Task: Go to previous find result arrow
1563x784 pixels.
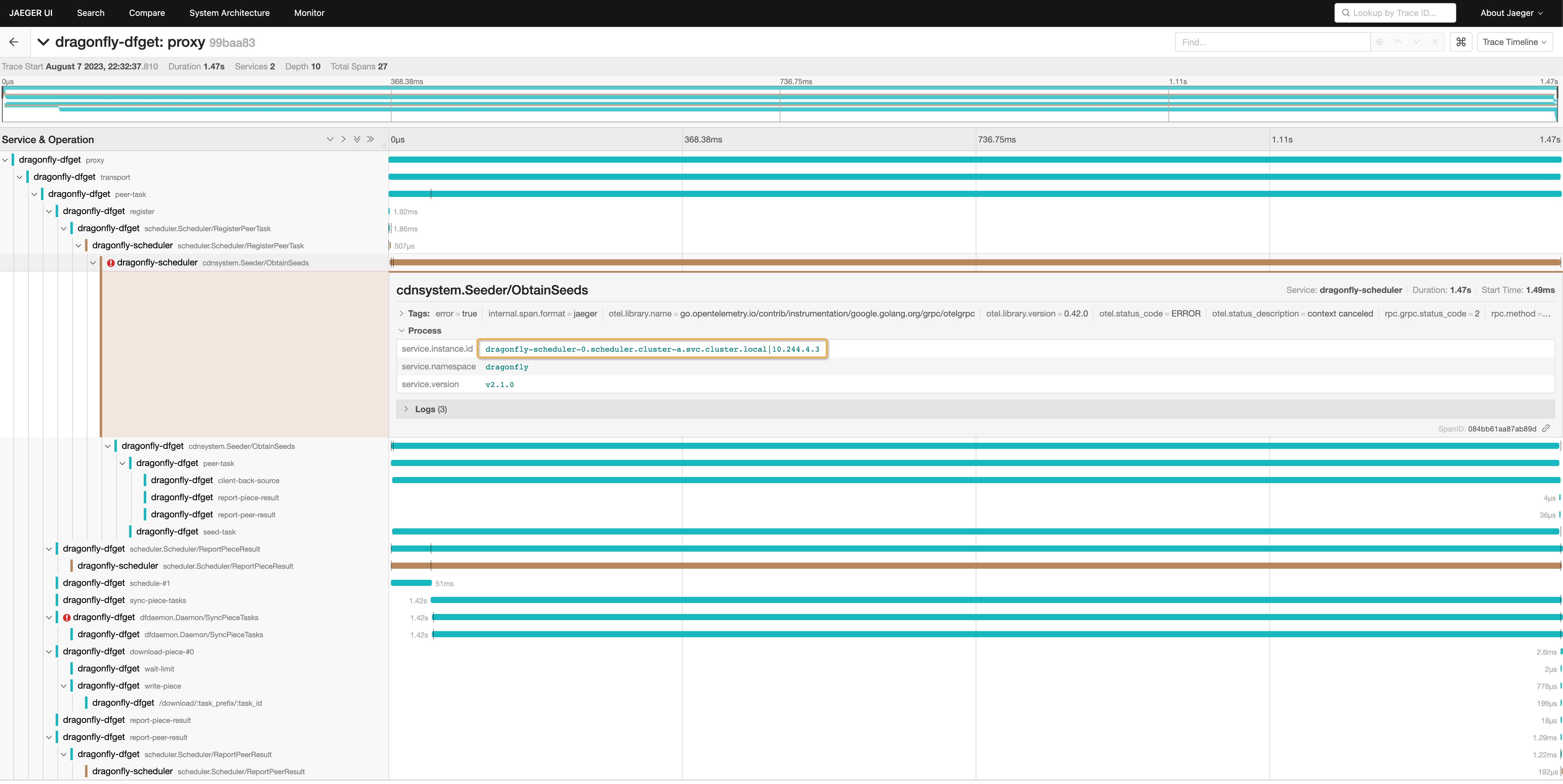Action: (x=1398, y=42)
